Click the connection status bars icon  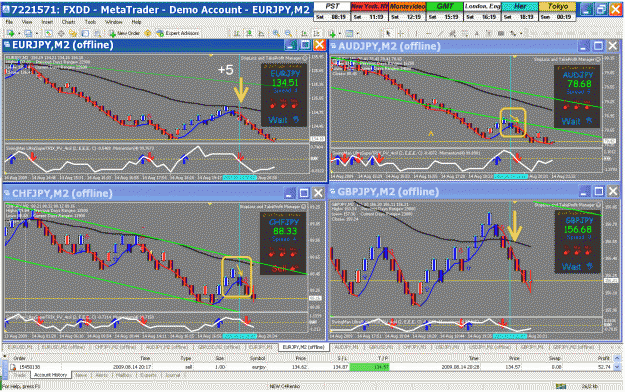(x=561, y=386)
